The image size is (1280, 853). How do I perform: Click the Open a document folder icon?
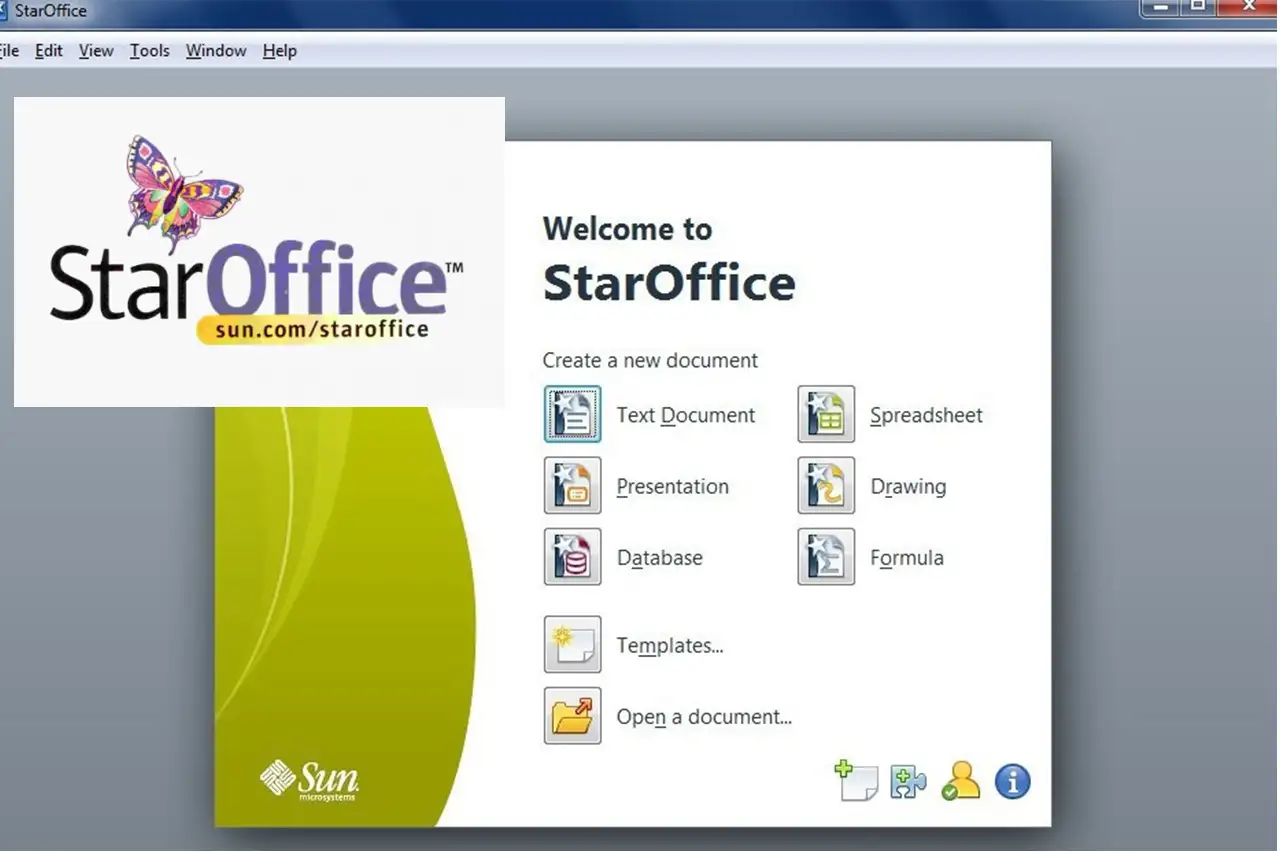[572, 716]
